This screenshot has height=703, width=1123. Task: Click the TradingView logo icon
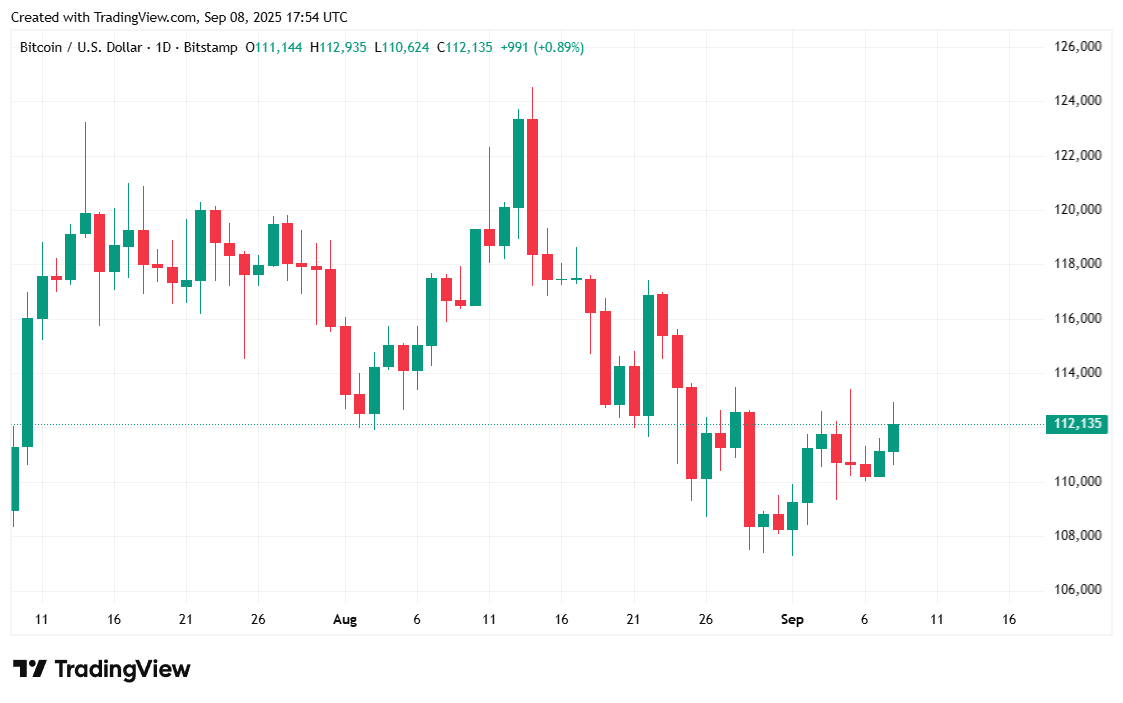coord(29,669)
